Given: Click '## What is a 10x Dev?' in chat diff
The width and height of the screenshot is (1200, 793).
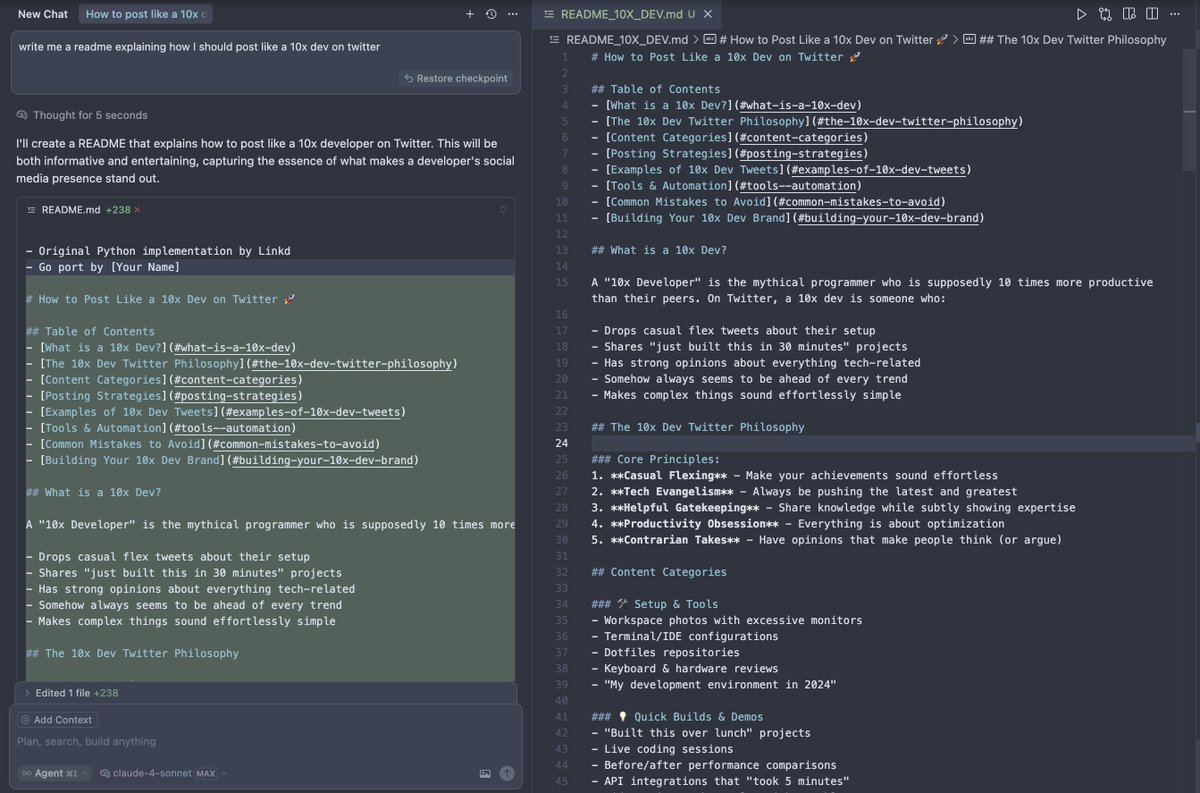Looking at the screenshot, I should (93, 492).
